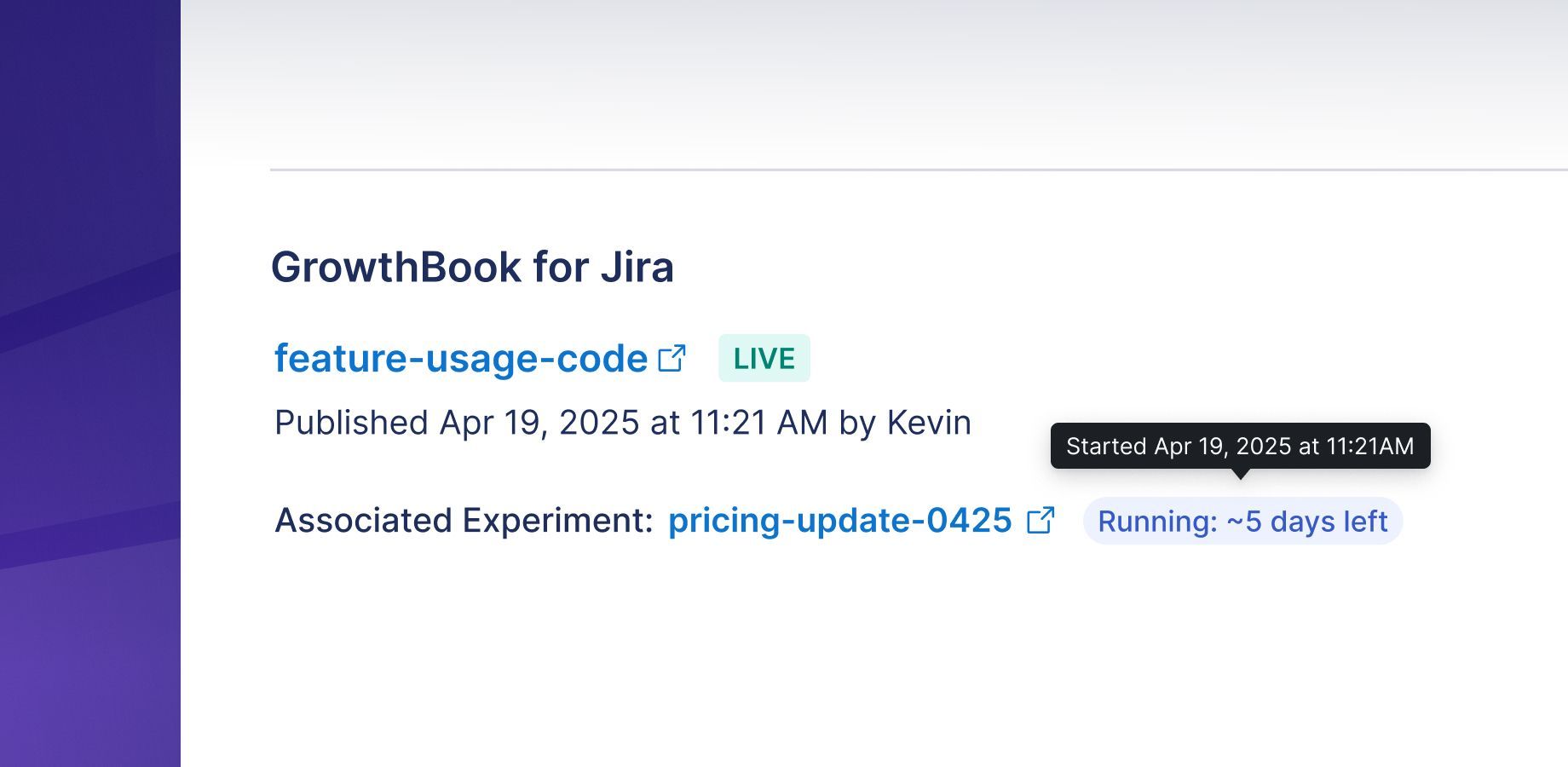Click '~5 days left' text in badge
This screenshot has width=1568, height=767.
tap(1307, 521)
